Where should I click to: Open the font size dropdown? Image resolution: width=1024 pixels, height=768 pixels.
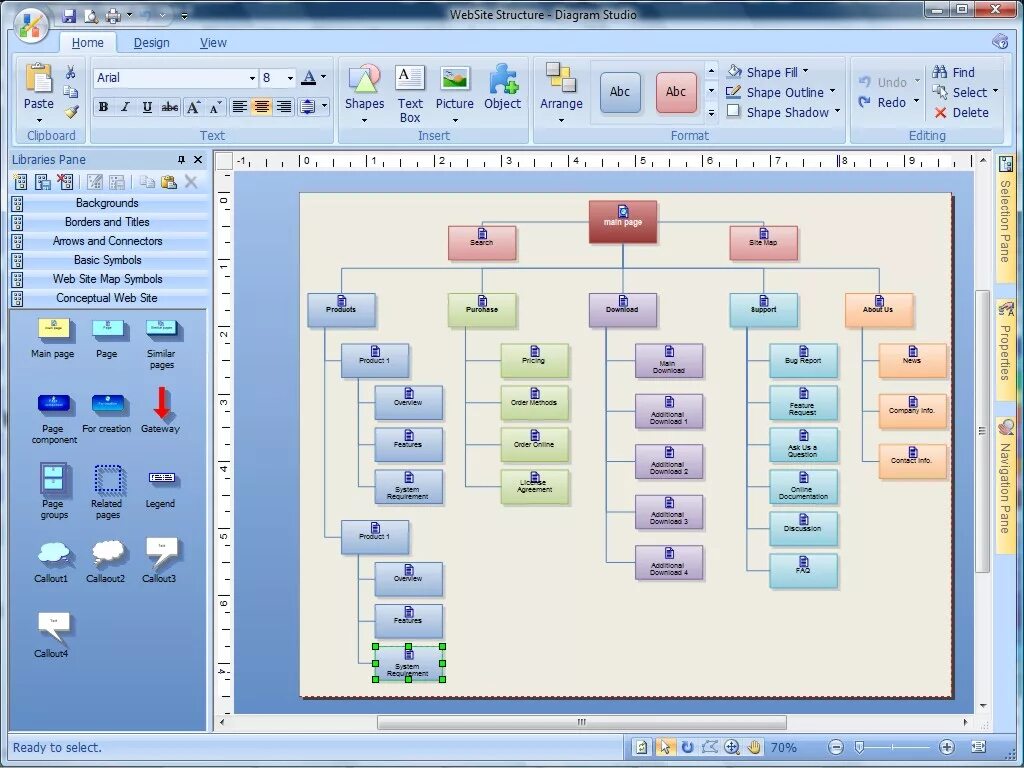(x=290, y=78)
